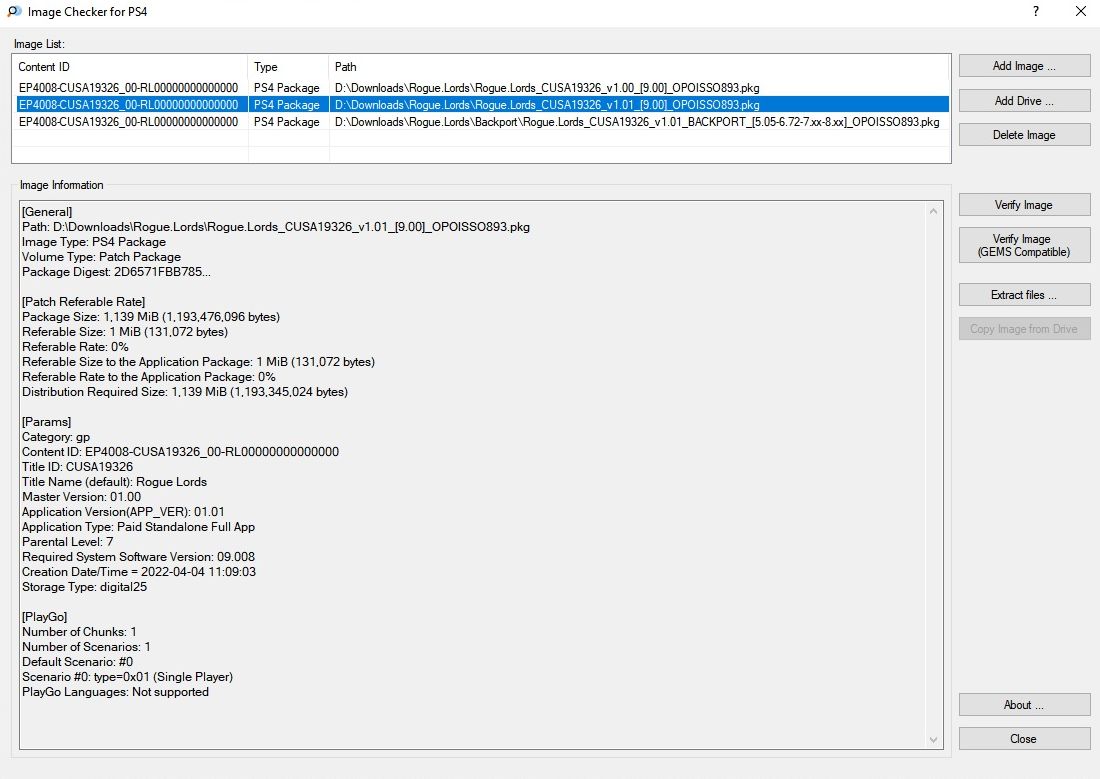The image size is (1100, 779).
Task: Open the Add Drive dialog
Action: tap(1024, 100)
